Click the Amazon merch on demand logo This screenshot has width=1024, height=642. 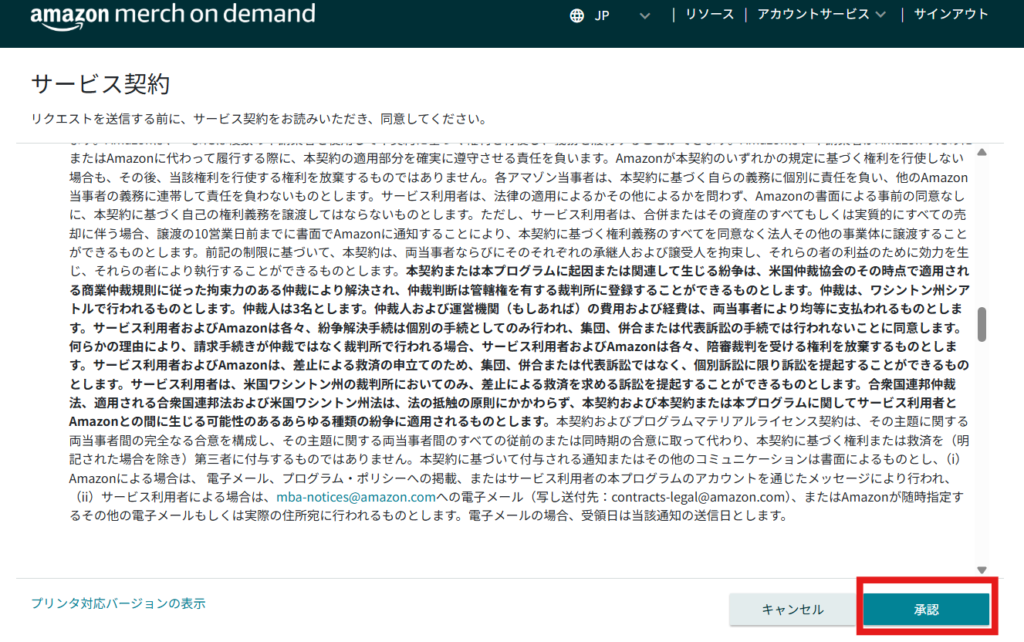click(x=173, y=15)
